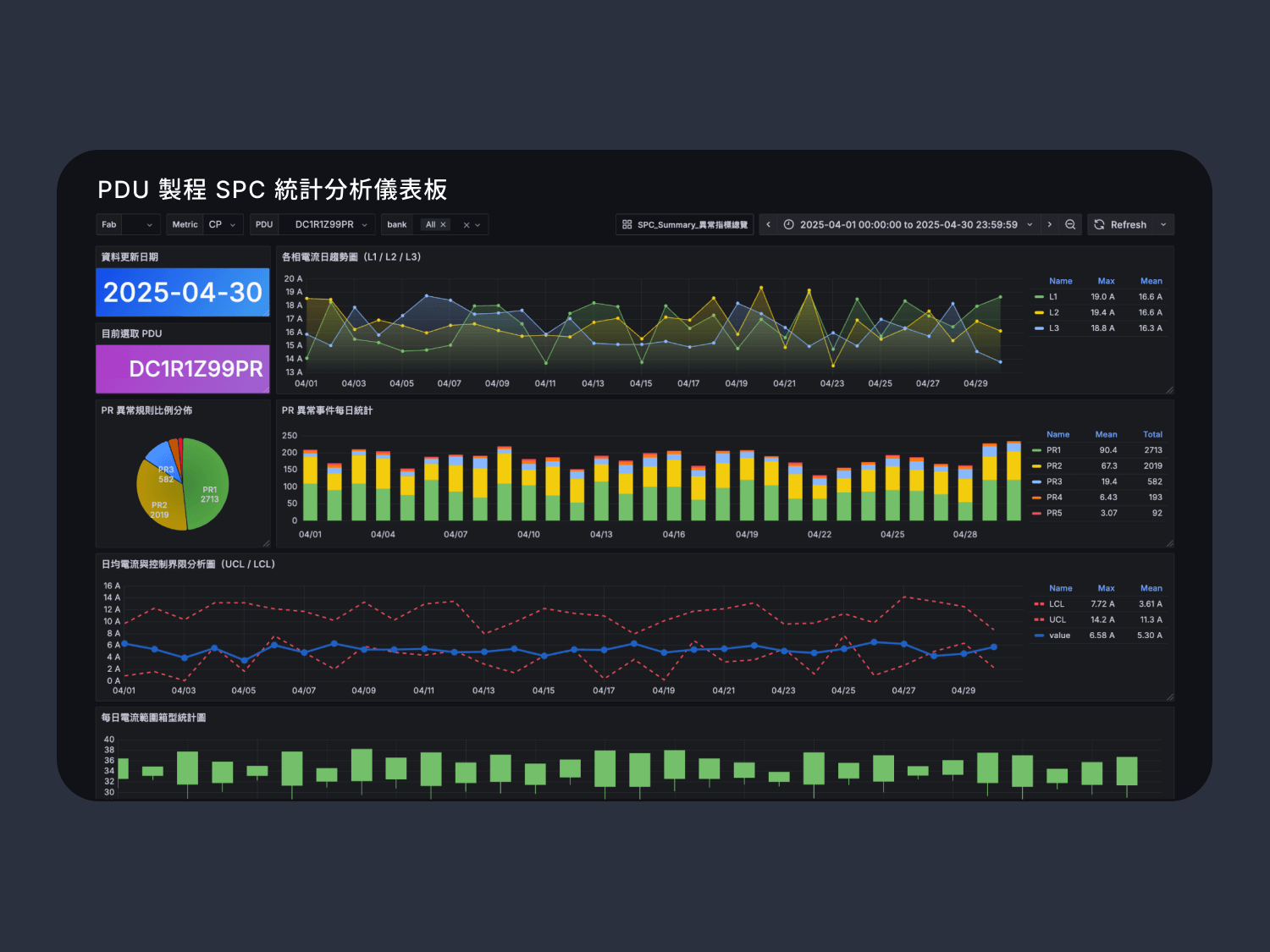Image resolution: width=1270 pixels, height=952 pixels.
Task: Click the resize handle of the phase current trend panel
Action: click(x=1169, y=390)
